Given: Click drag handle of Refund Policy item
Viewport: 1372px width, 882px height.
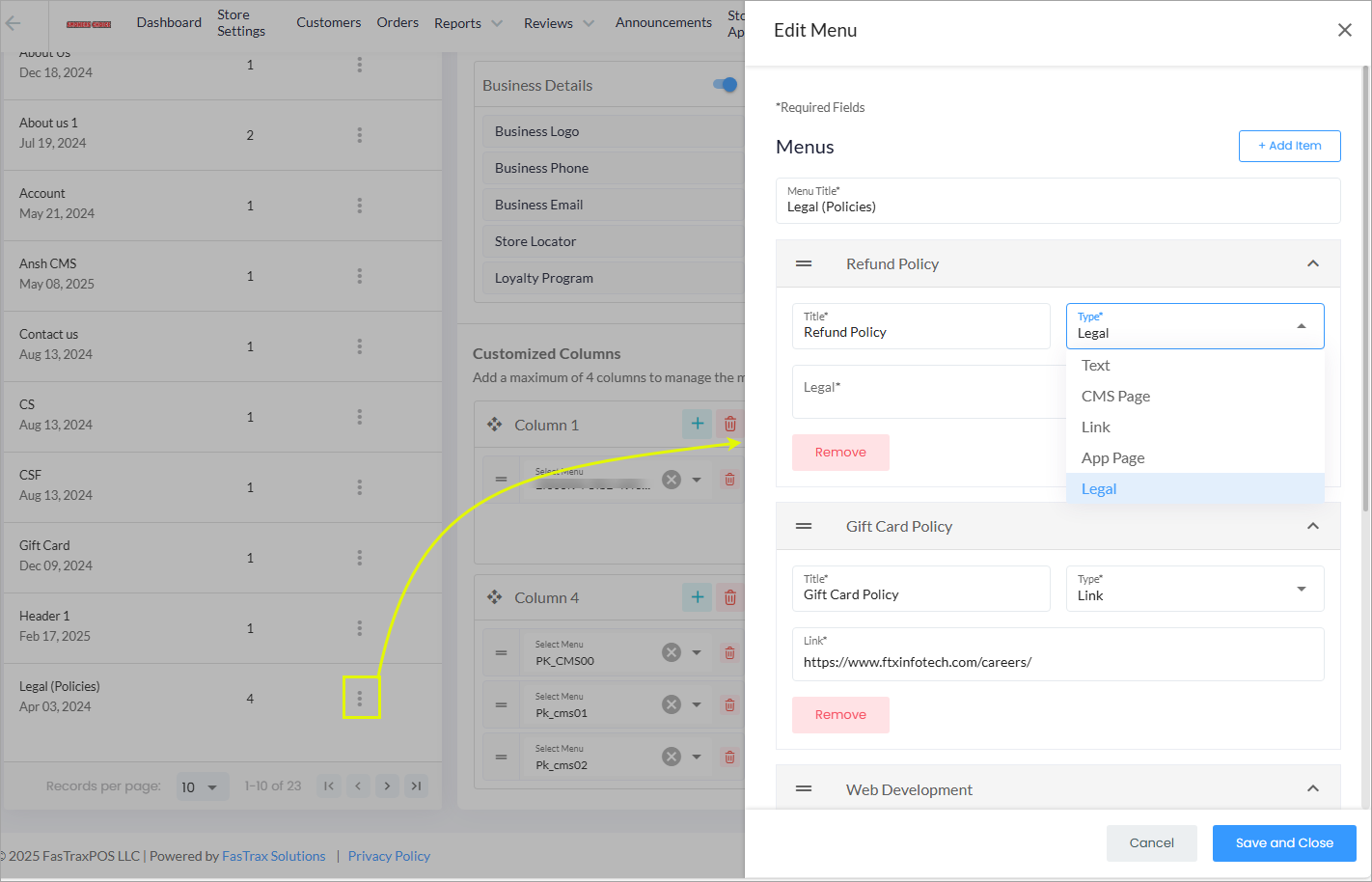Looking at the screenshot, I should (804, 263).
